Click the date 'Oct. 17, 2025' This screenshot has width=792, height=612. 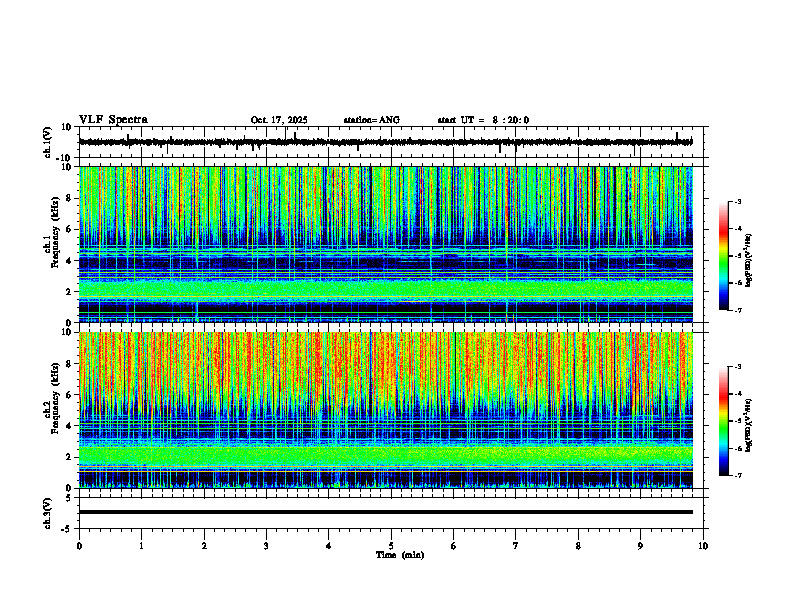[279, 120]
